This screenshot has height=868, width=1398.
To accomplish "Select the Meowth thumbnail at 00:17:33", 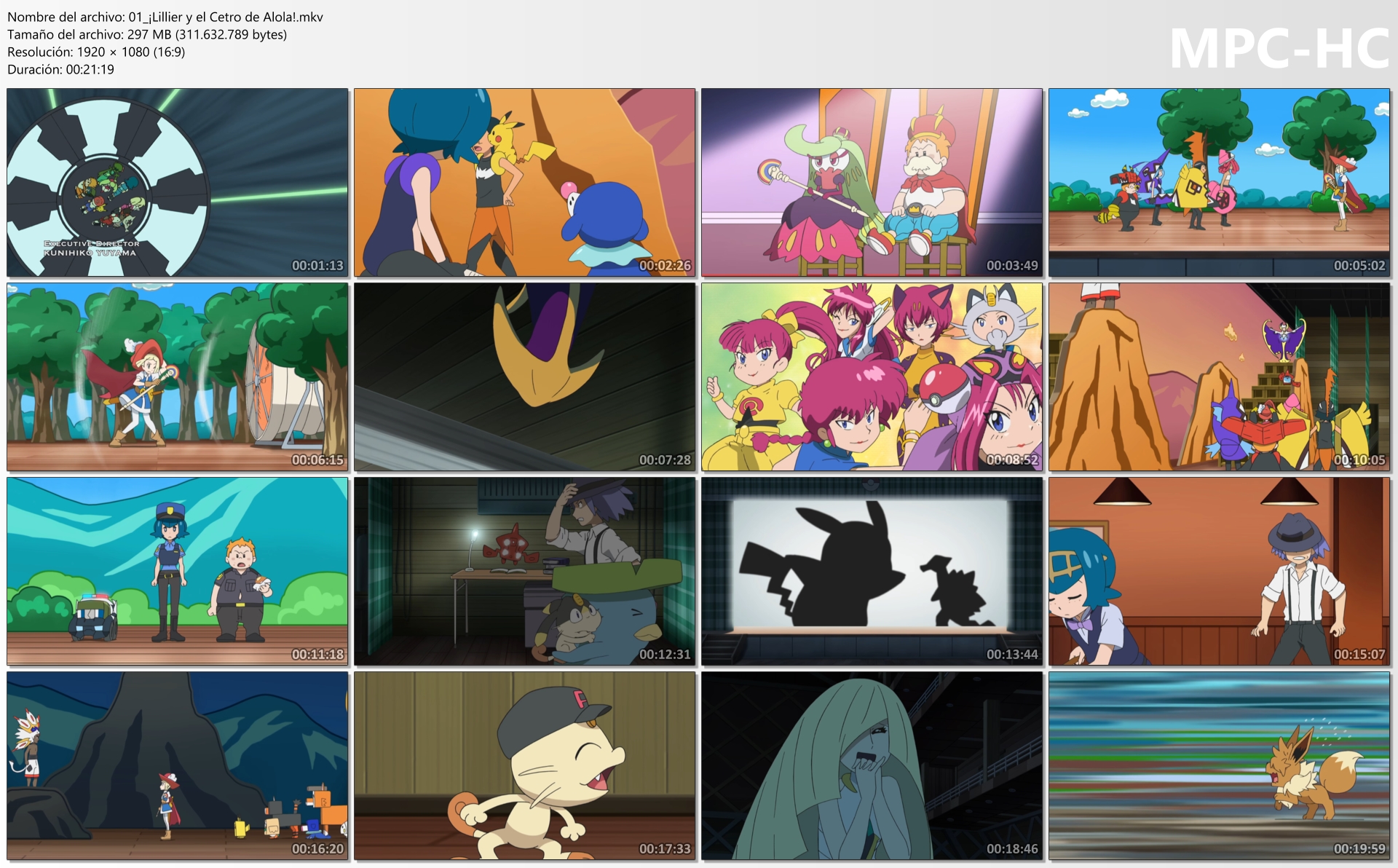I will [525, 766].
